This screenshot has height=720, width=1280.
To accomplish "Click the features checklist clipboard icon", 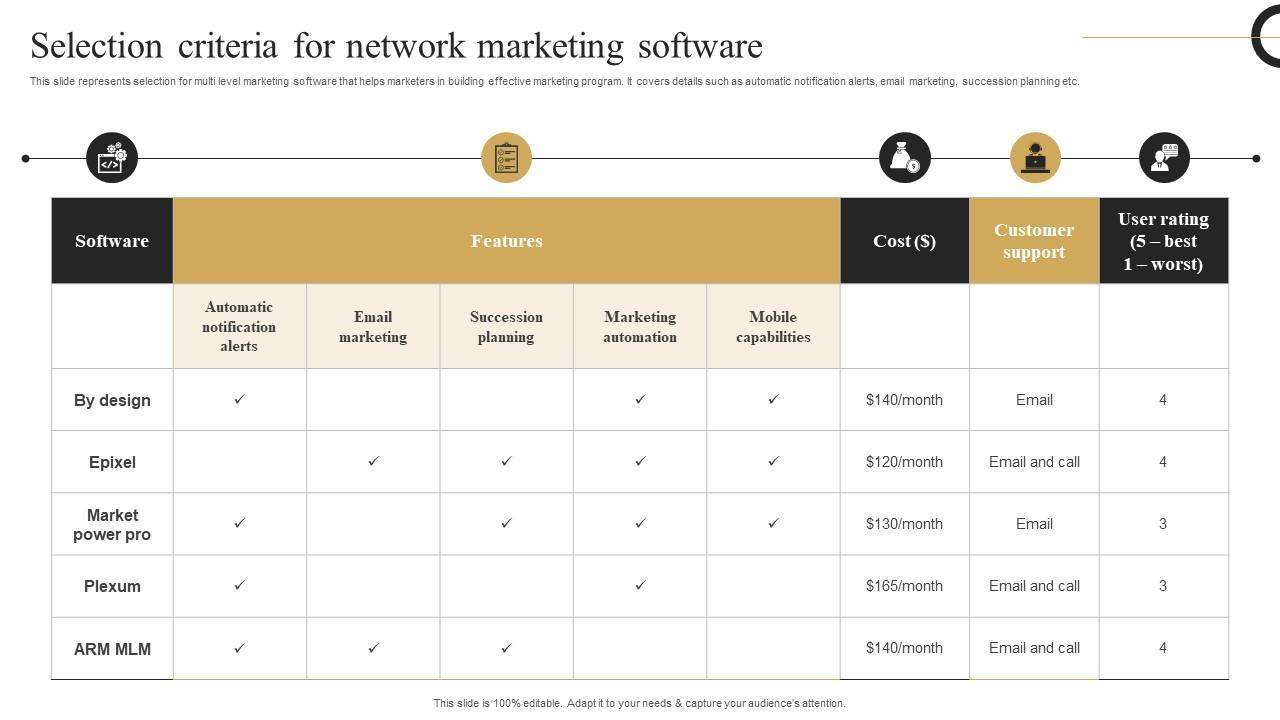I will 506,158.
